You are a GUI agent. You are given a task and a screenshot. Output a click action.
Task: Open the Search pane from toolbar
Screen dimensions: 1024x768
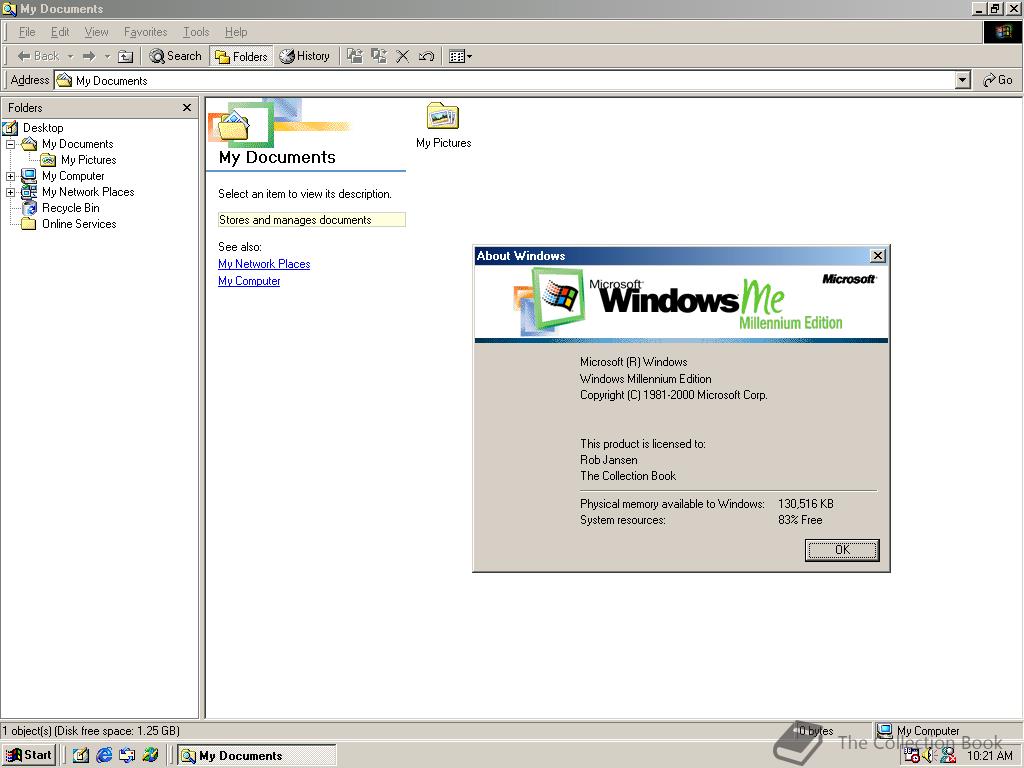(175, 56)
